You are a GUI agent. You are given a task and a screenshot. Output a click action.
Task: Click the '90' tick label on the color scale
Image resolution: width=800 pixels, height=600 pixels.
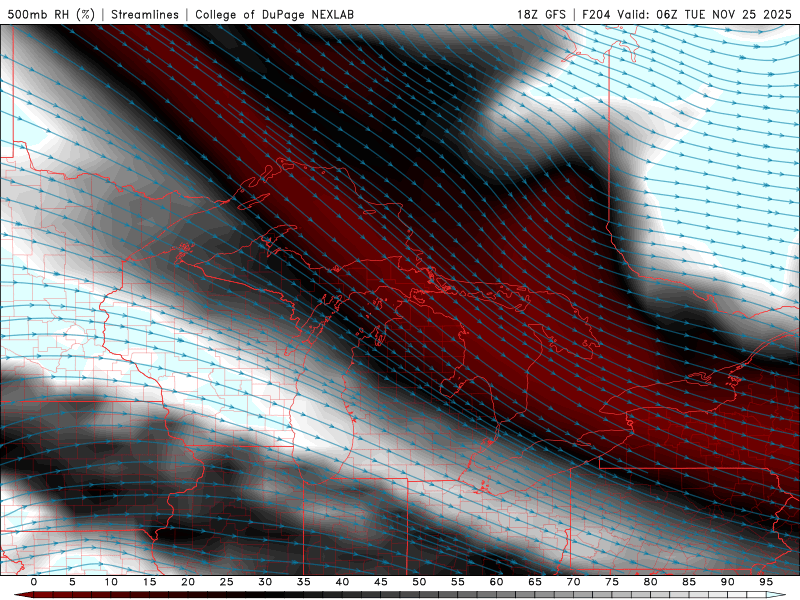pos(727,582)
